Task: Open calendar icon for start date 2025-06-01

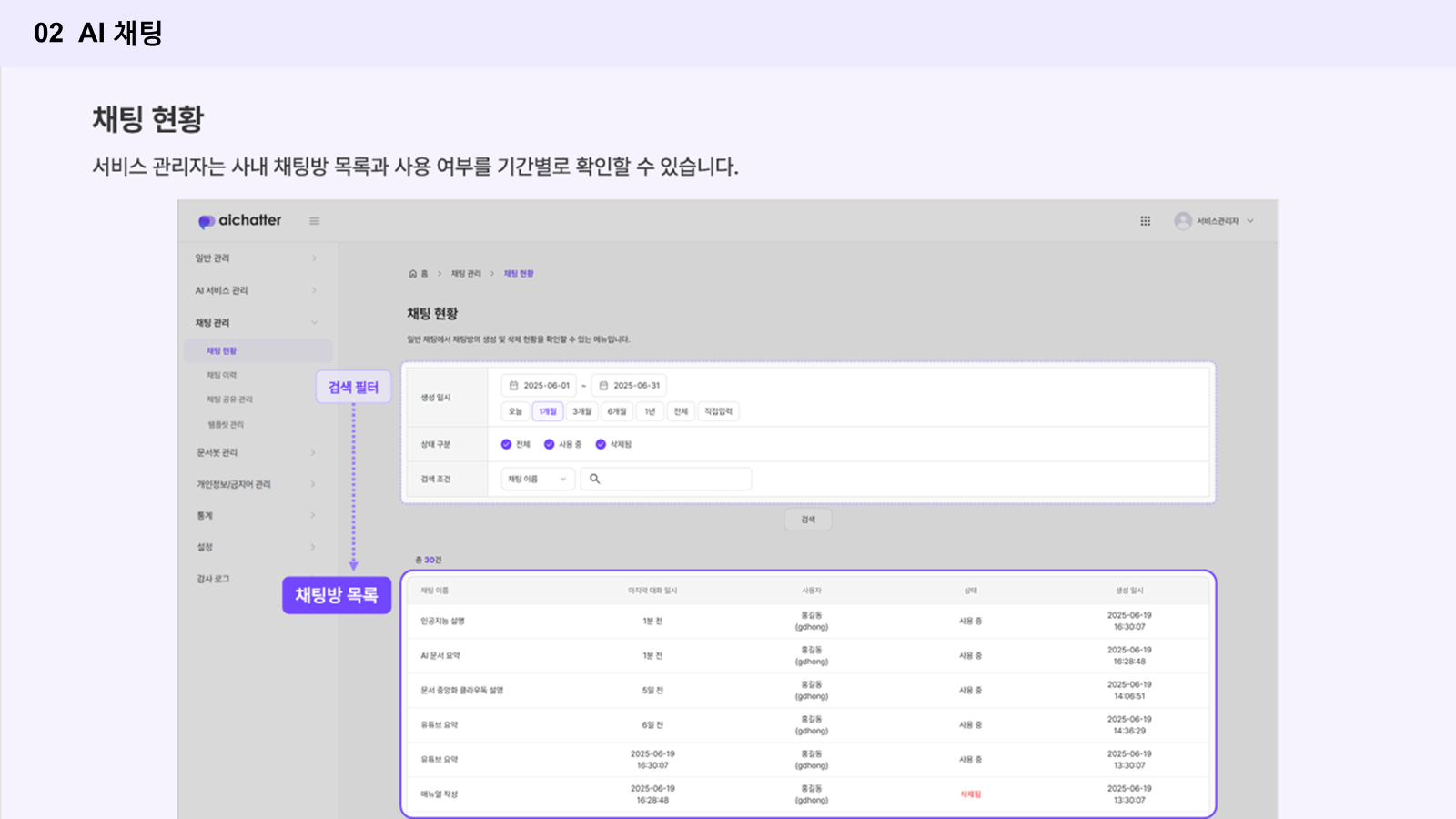Action: click(513, 386)
